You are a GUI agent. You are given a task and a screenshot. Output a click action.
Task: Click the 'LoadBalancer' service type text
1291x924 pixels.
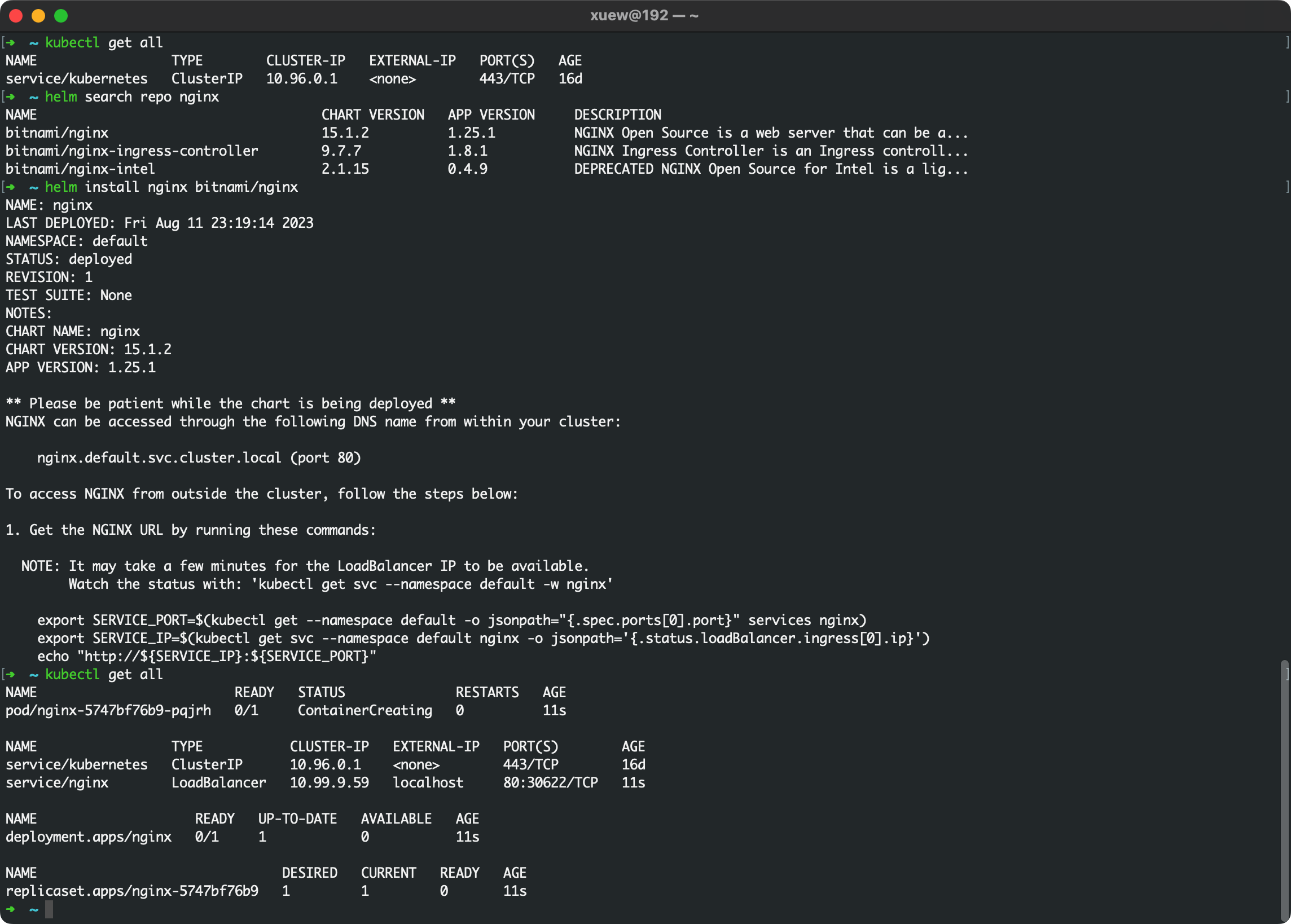tap(218, 783)
